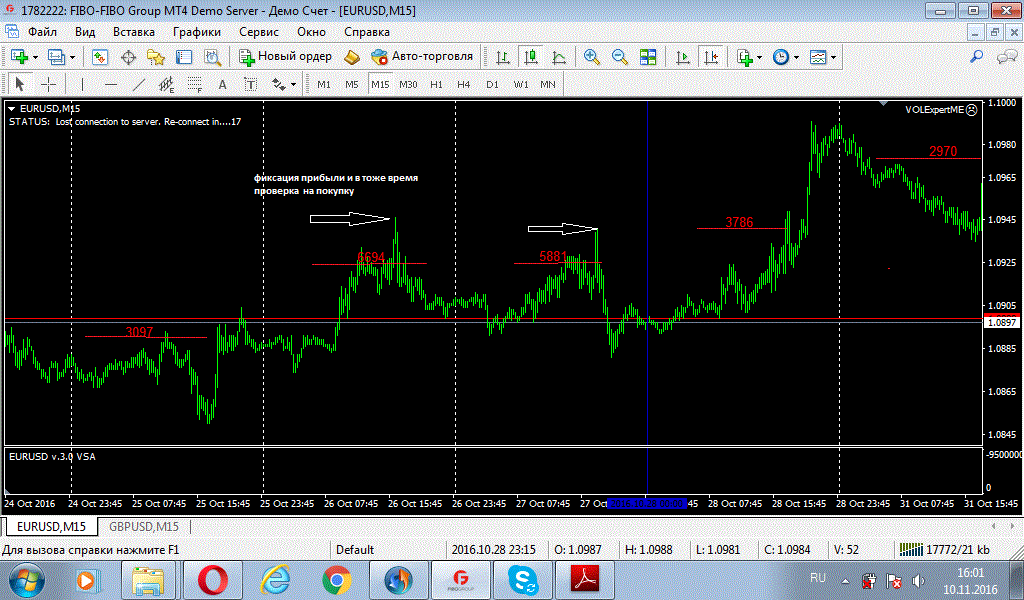Open the Справка menu
This screenshot has height=600, width=1024.
[x=367, y=31]
